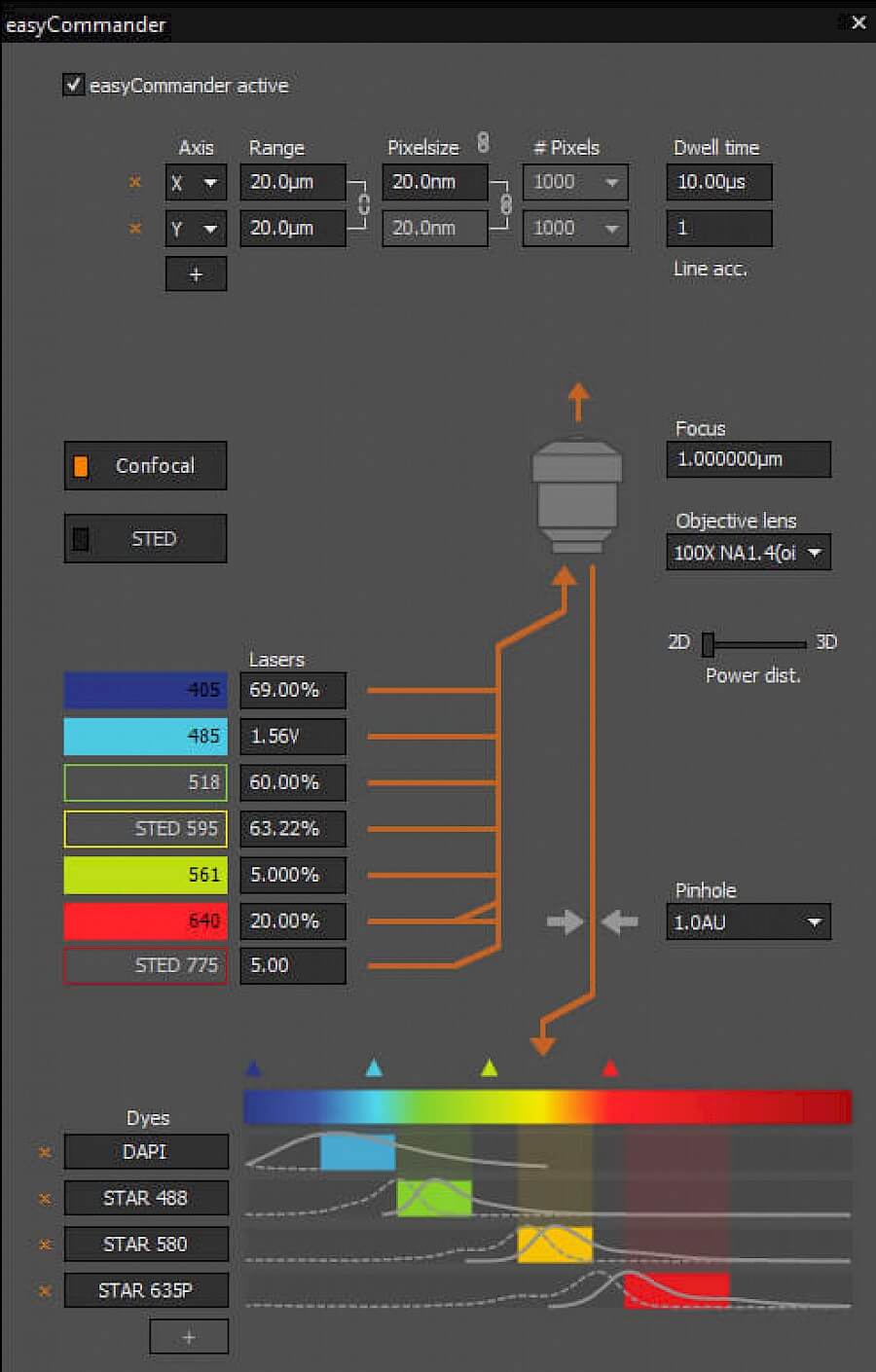This screenshot has height=1372, width=876.
Task: Expand the Pinhole 1.0AU dropdown
Action: point(748,921)
